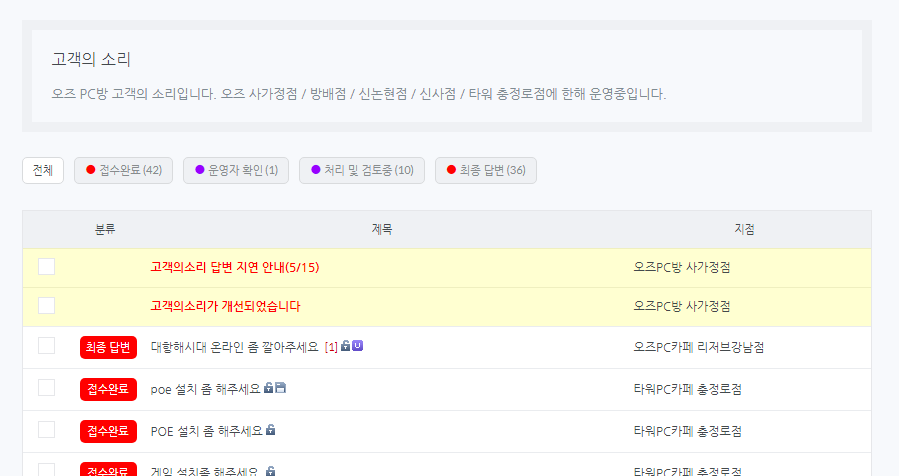Filter by 최종 답변 (36) tab
Viewport: 899px width, 476px height.
[x=486, y=170]
